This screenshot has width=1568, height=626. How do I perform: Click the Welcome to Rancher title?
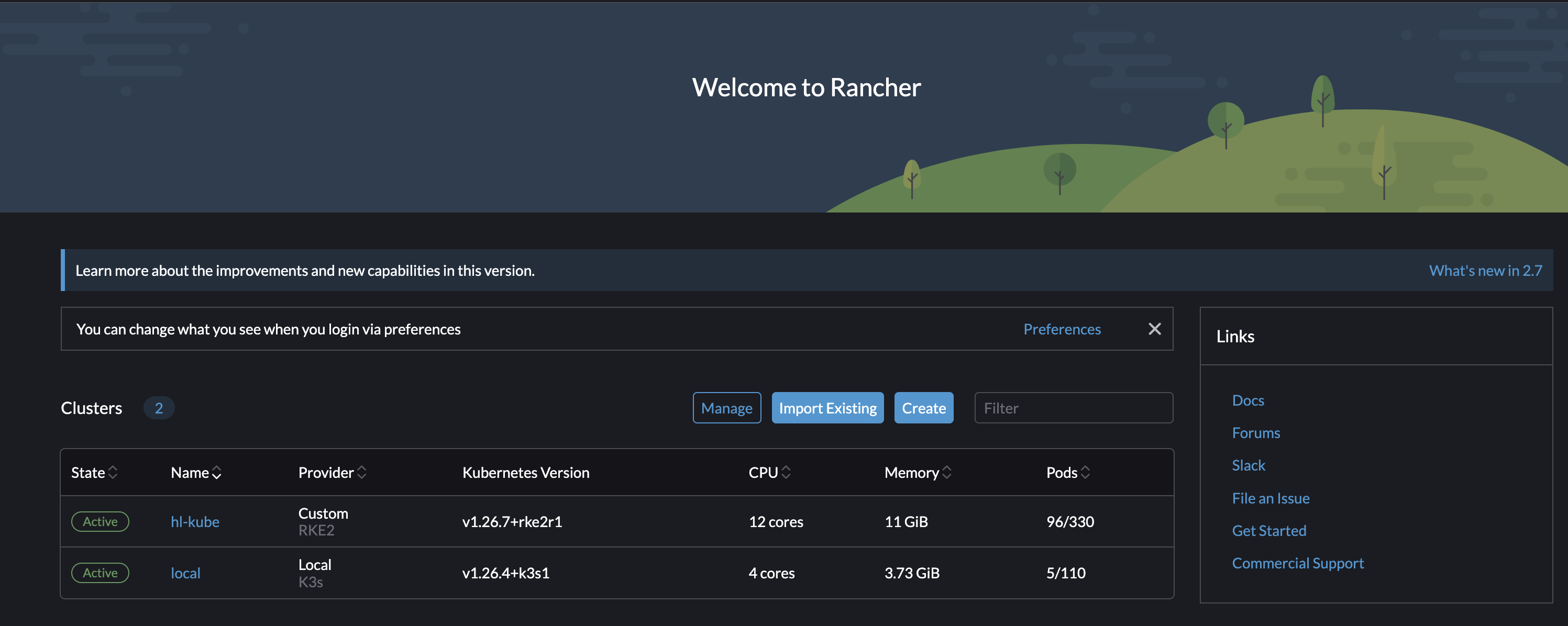point(806,87)
